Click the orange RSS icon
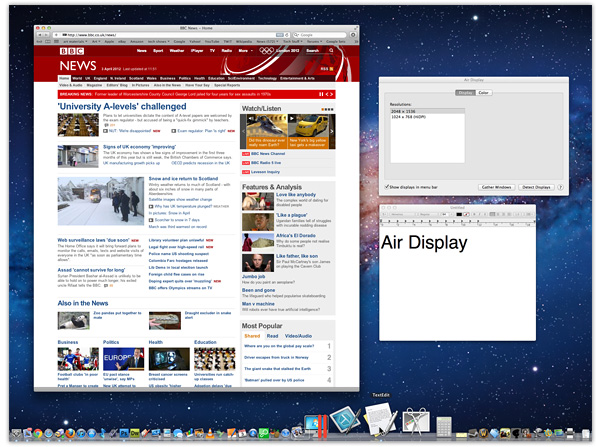Screen dimensions: 596x447 pos(331,69)
